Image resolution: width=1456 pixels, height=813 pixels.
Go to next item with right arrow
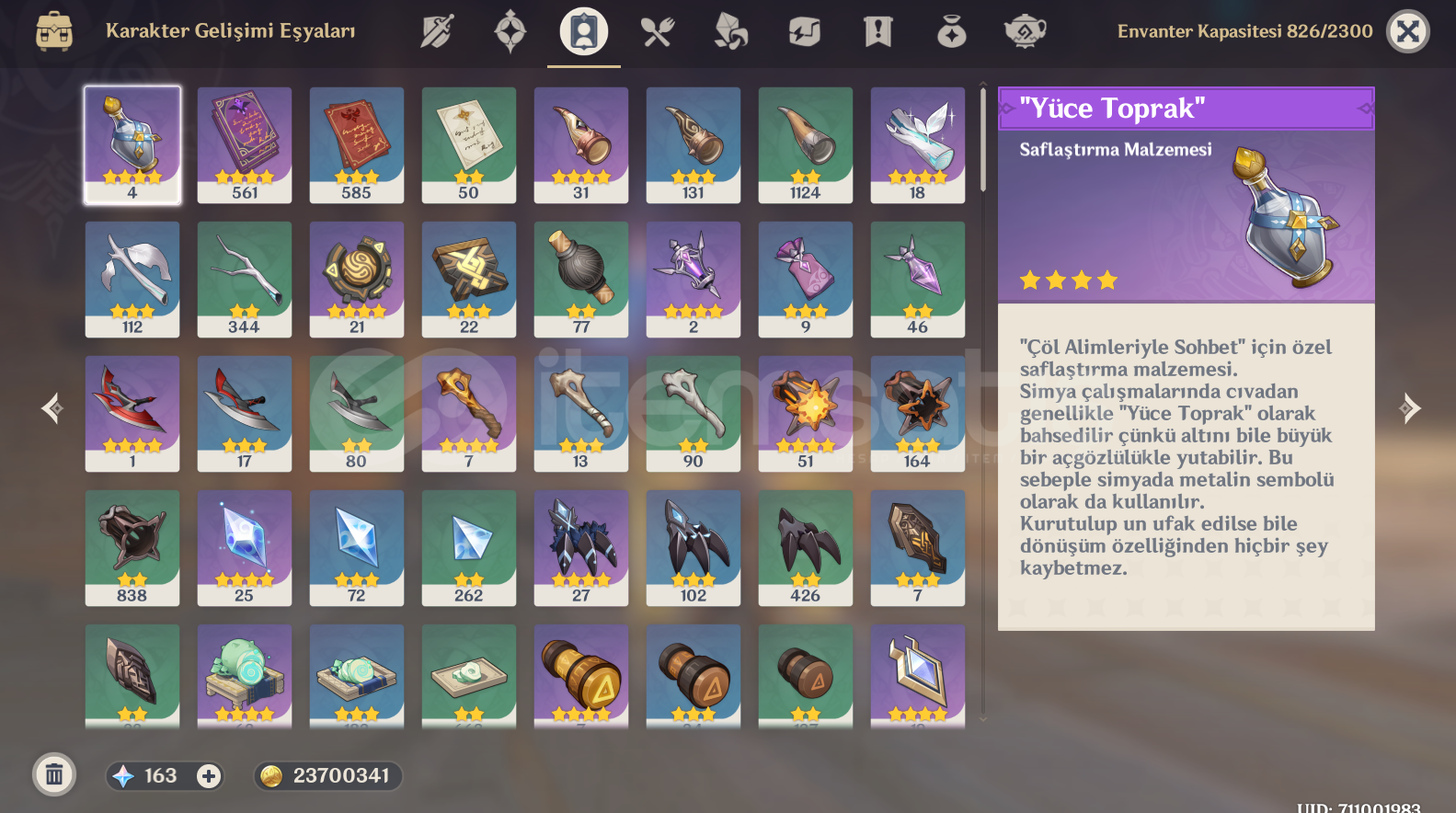[x=1409, y=407]
